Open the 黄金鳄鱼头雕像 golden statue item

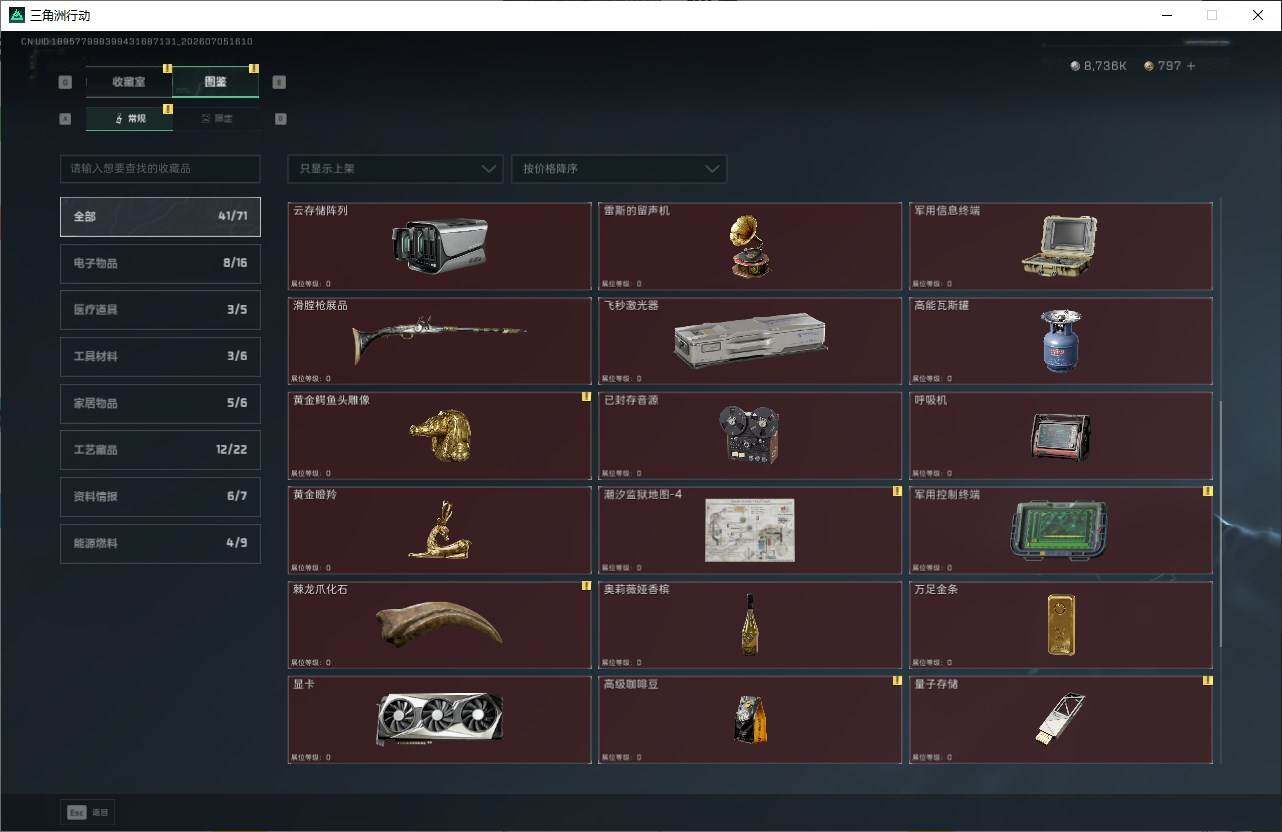tap(440, 435)
